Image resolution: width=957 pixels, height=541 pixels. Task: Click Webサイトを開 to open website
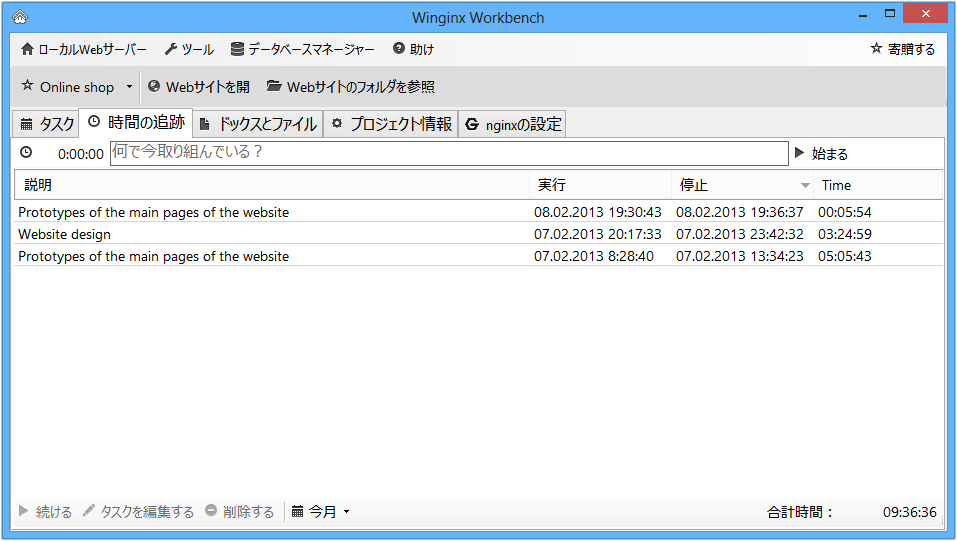pos(199,87)
